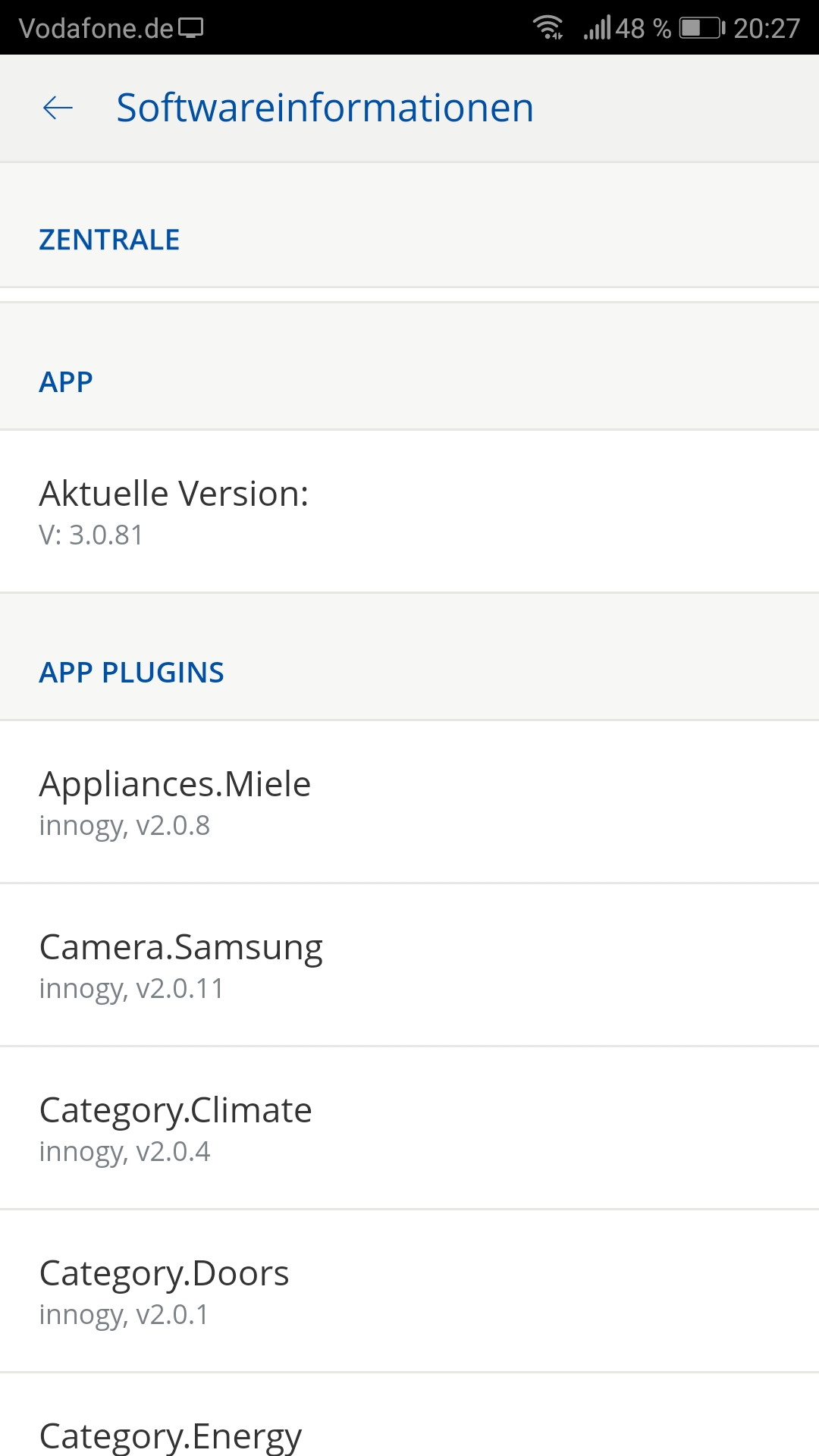The height and width of the screenshot is (1456, 819).
Task: Tap the V: 3.0.81 version text
Action: (x=91, y=535)
